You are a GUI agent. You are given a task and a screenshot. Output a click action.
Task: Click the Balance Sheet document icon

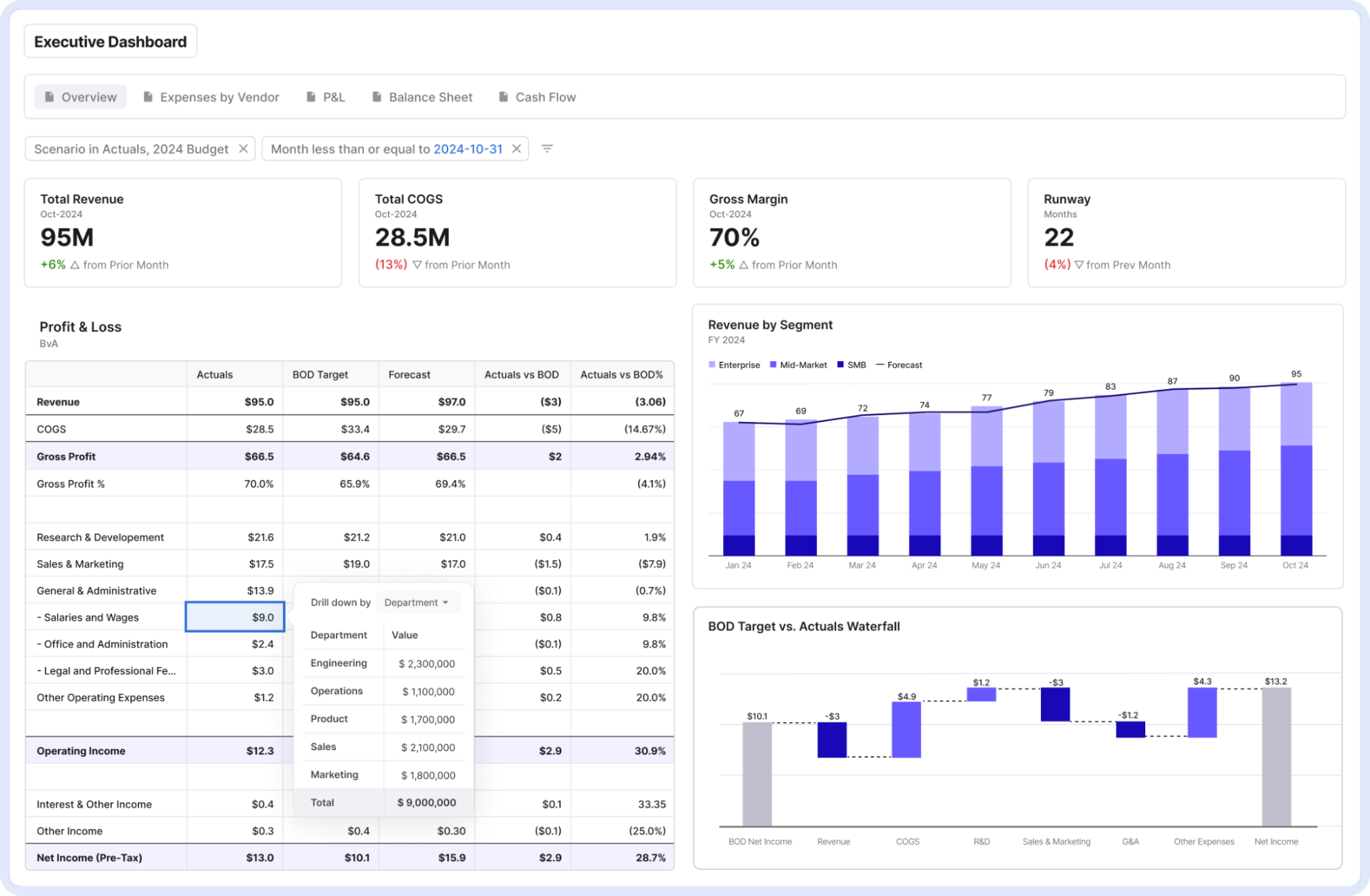pyautogui.click(x=376, y=97)
